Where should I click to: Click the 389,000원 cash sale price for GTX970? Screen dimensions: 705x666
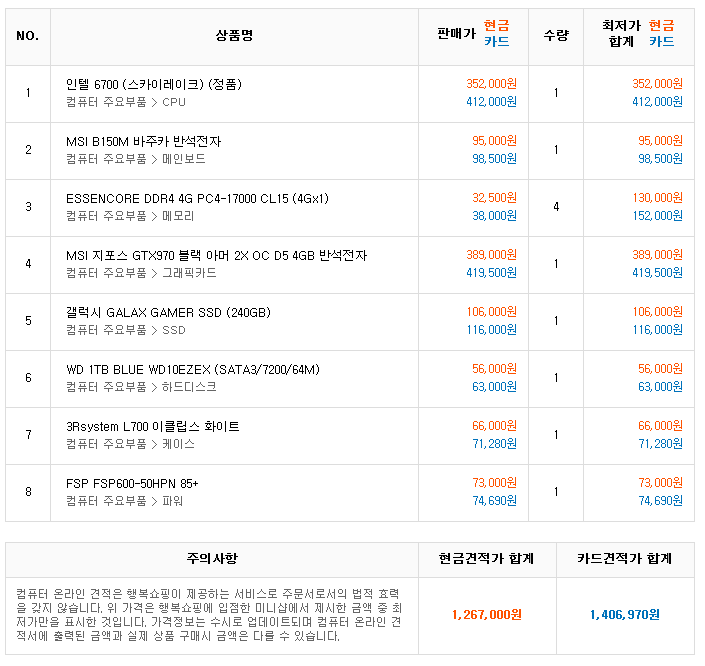click(x=491, y=255)
